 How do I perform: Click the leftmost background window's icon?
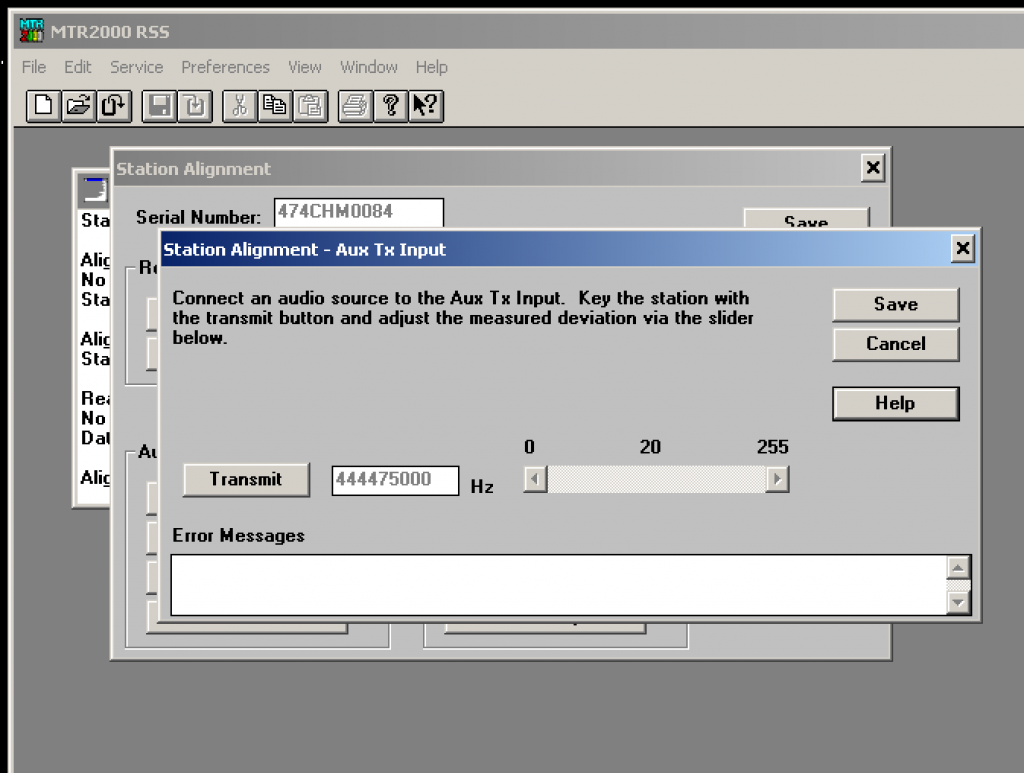pyautogui.click(x=93, y=191)
